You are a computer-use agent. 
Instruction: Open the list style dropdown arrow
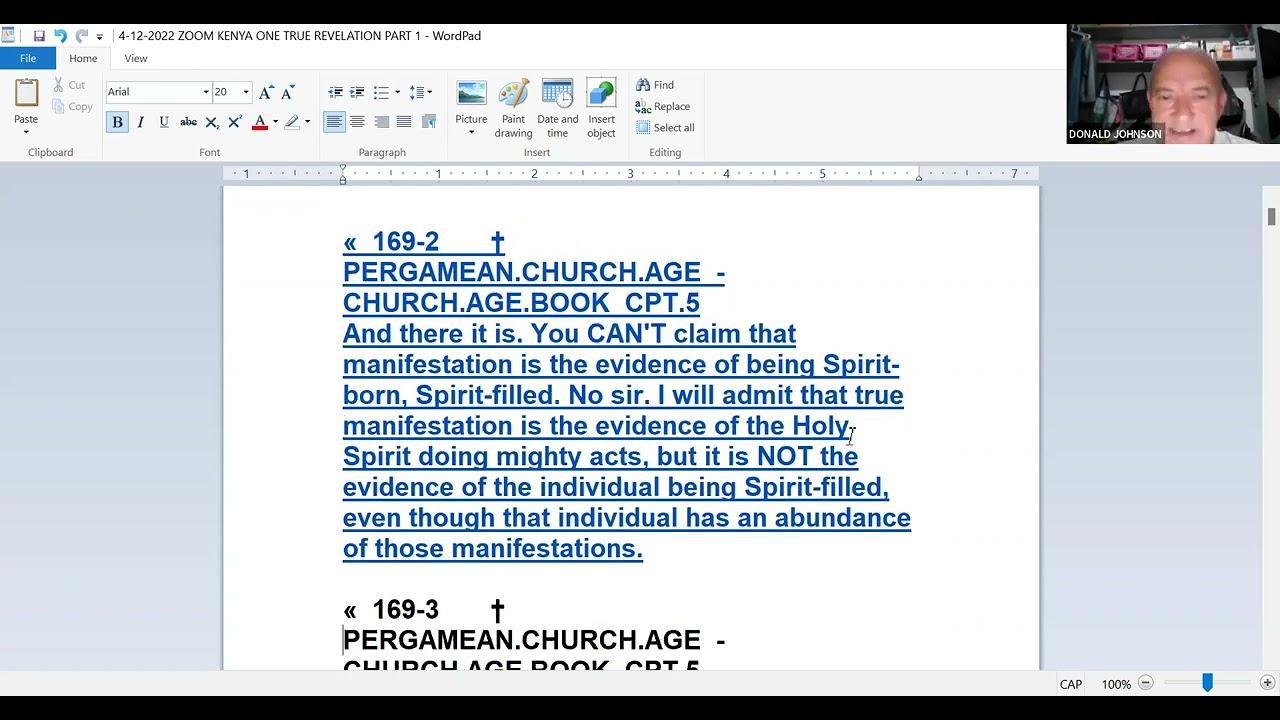click(x=397, y=92)
